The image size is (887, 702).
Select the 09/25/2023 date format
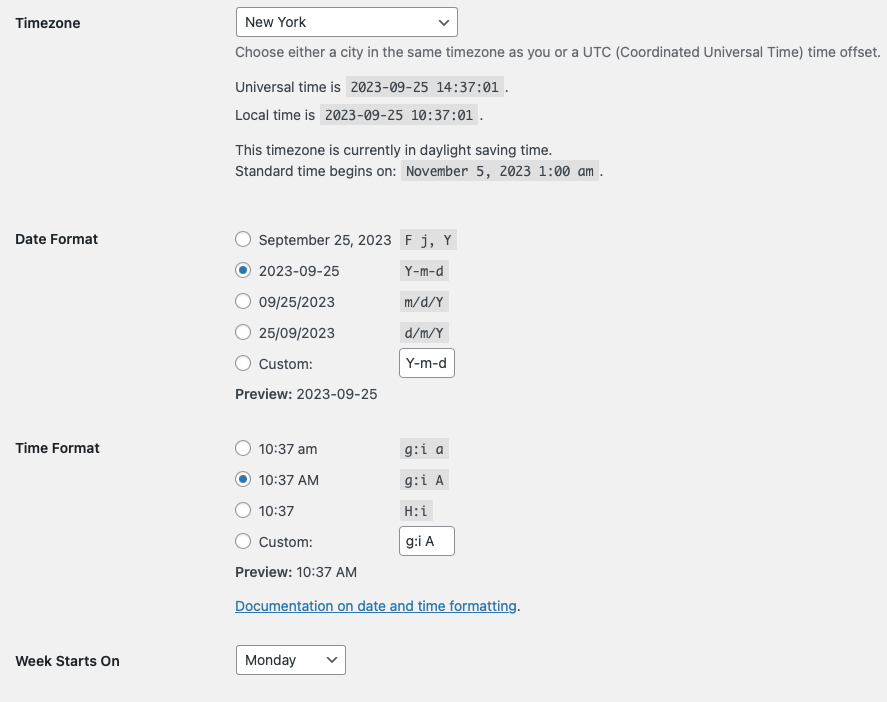(x=243, y=302)
